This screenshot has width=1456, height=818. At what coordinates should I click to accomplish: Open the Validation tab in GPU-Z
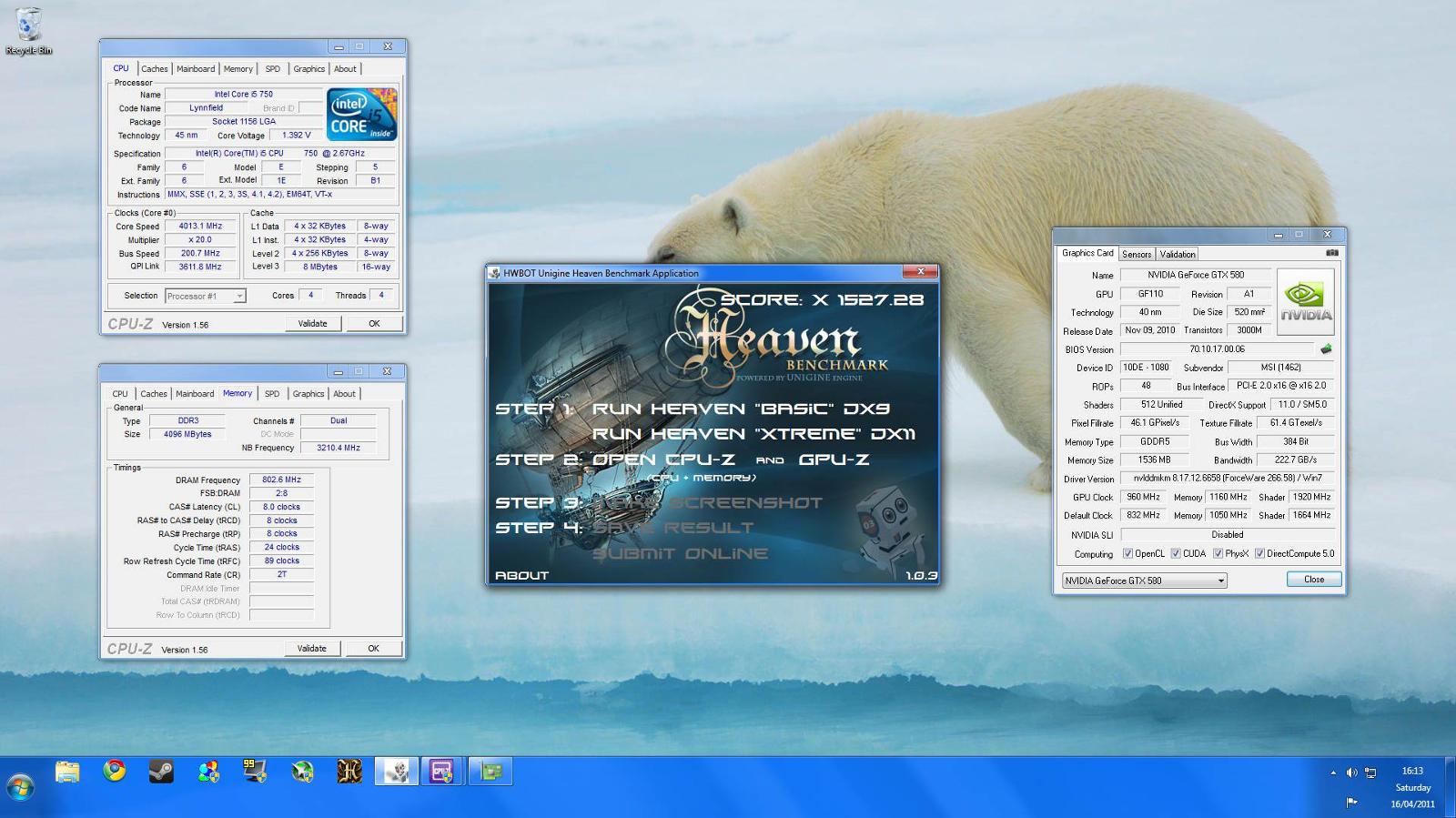1178,255
